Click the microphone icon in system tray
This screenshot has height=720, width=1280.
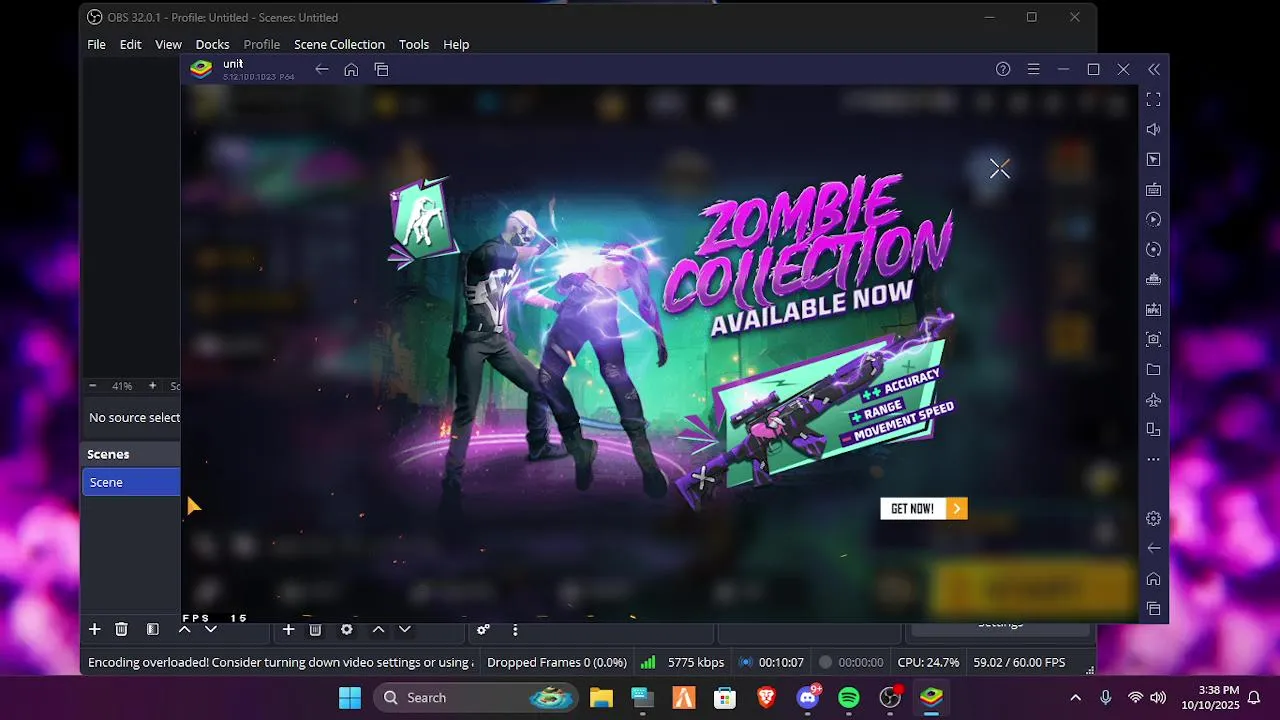point(1105,698)
